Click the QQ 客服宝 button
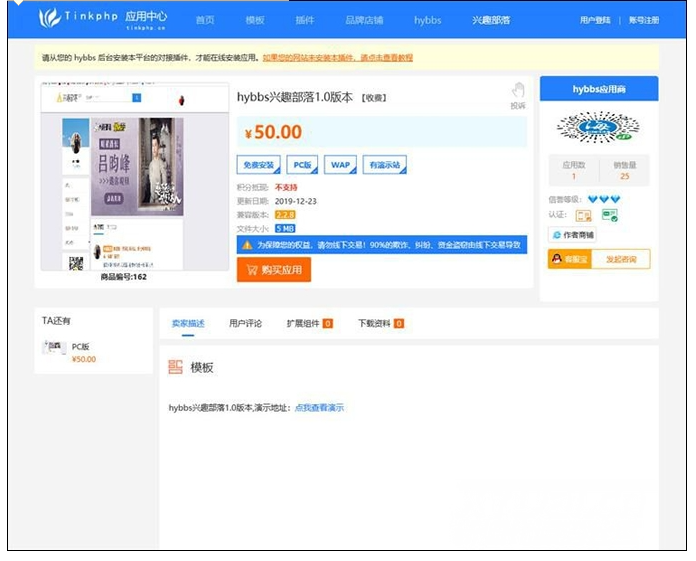Screen dimensions: 696x561 [570, 259]
